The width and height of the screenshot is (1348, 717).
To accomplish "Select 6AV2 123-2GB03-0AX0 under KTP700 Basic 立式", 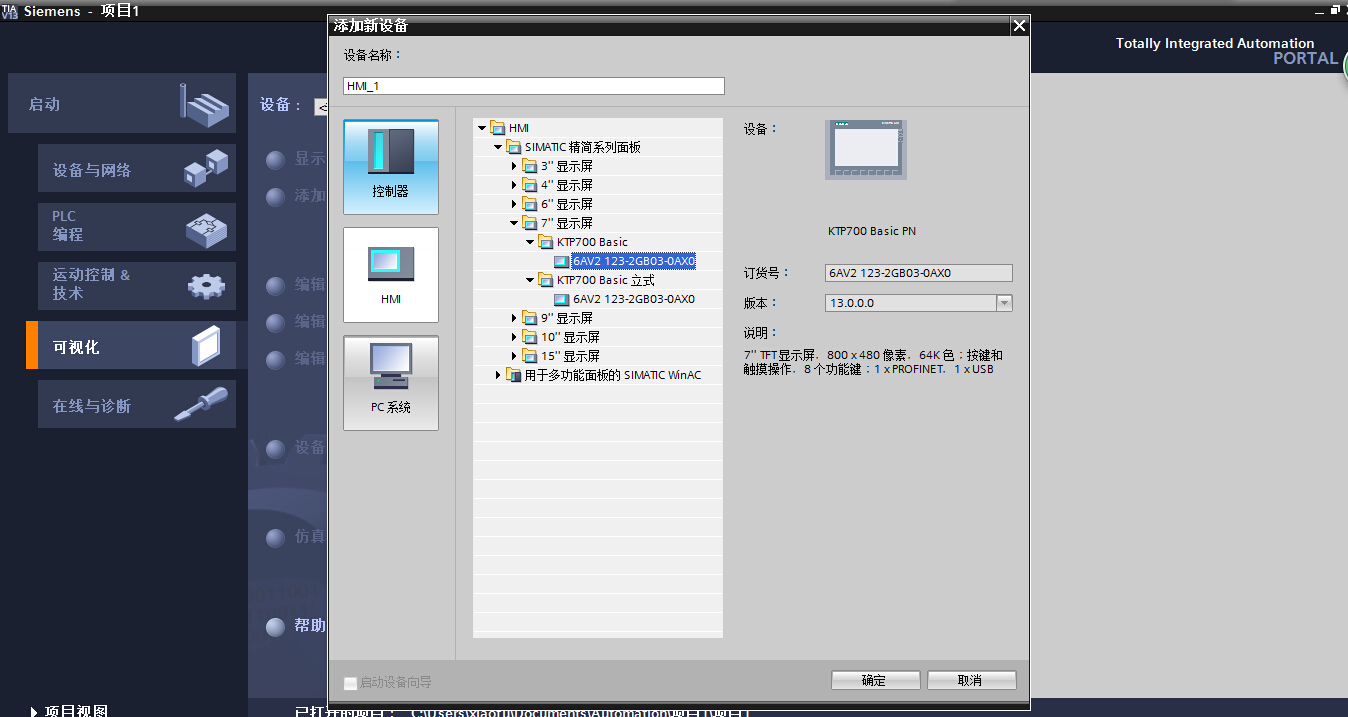I will point(633,299).
